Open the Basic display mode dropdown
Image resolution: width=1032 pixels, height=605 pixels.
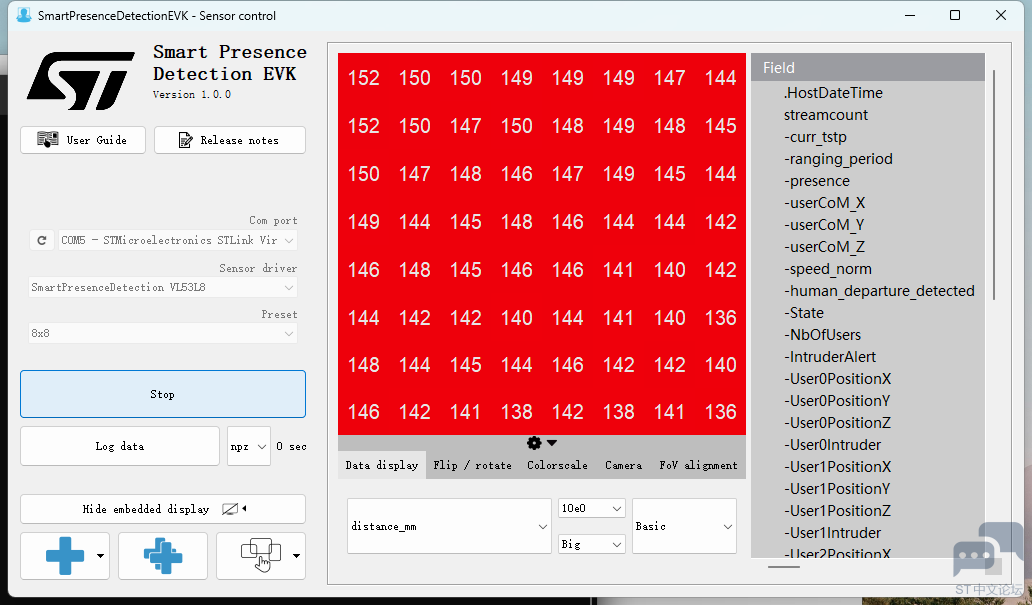coord(684,526)
